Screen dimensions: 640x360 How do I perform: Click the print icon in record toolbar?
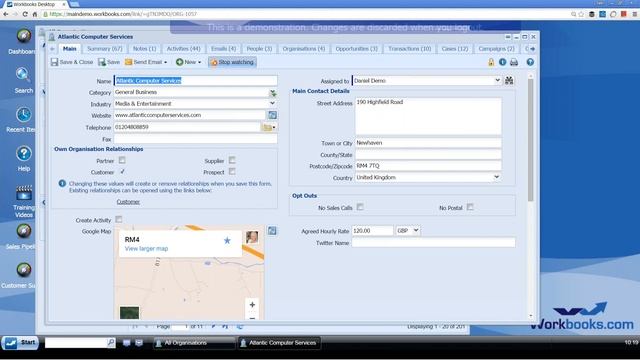(x=514, y=62)
